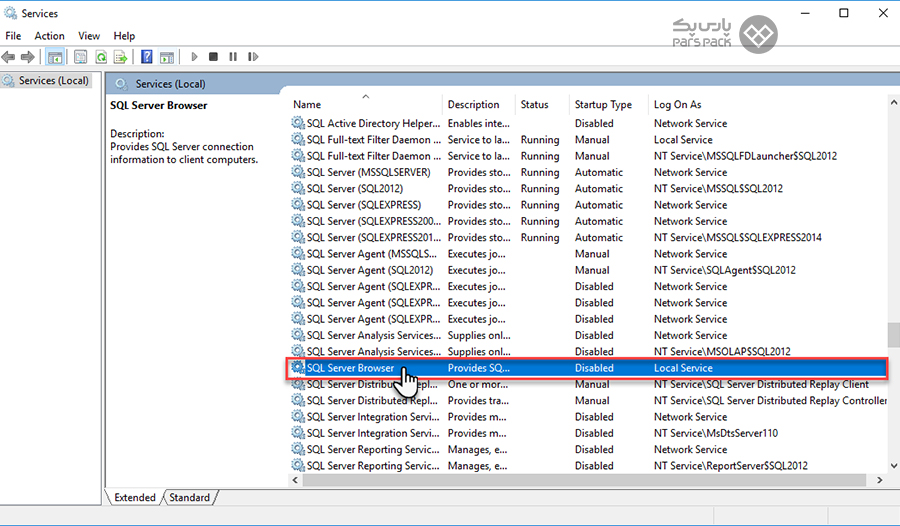Open the View menu
Viewport: 900px width, 526px height.
[x=89, y=36]
